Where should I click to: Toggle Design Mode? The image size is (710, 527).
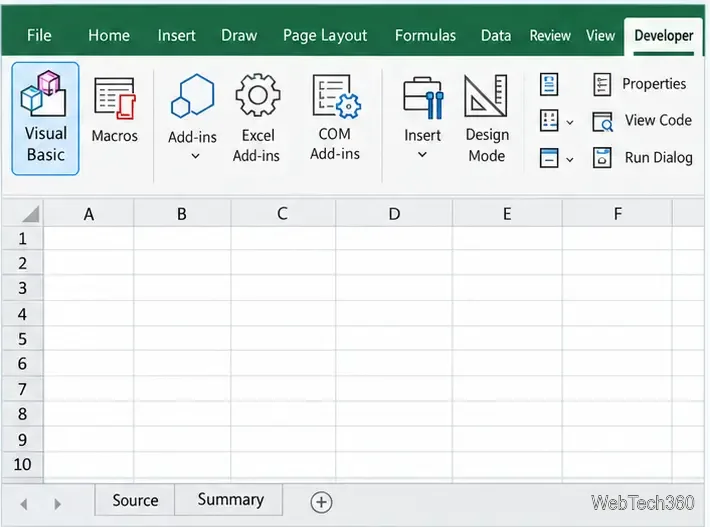pyautogui.click(x=487, y=119)
